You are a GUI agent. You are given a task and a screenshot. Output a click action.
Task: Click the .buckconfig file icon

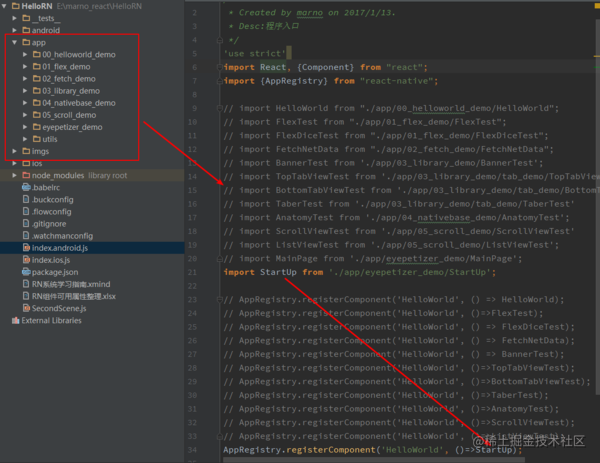[26, 199]
